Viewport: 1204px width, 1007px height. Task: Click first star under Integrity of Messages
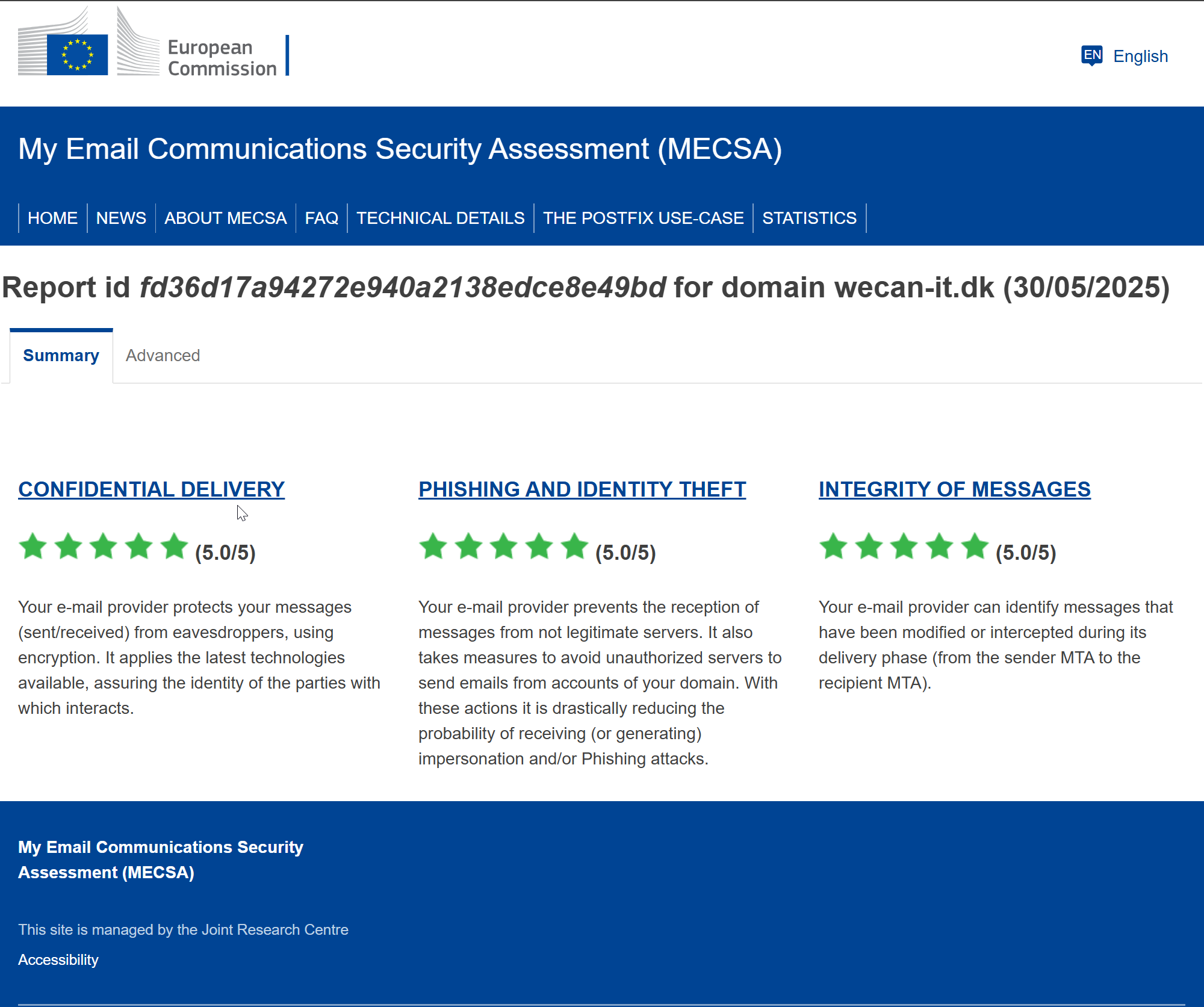[834, 547]
